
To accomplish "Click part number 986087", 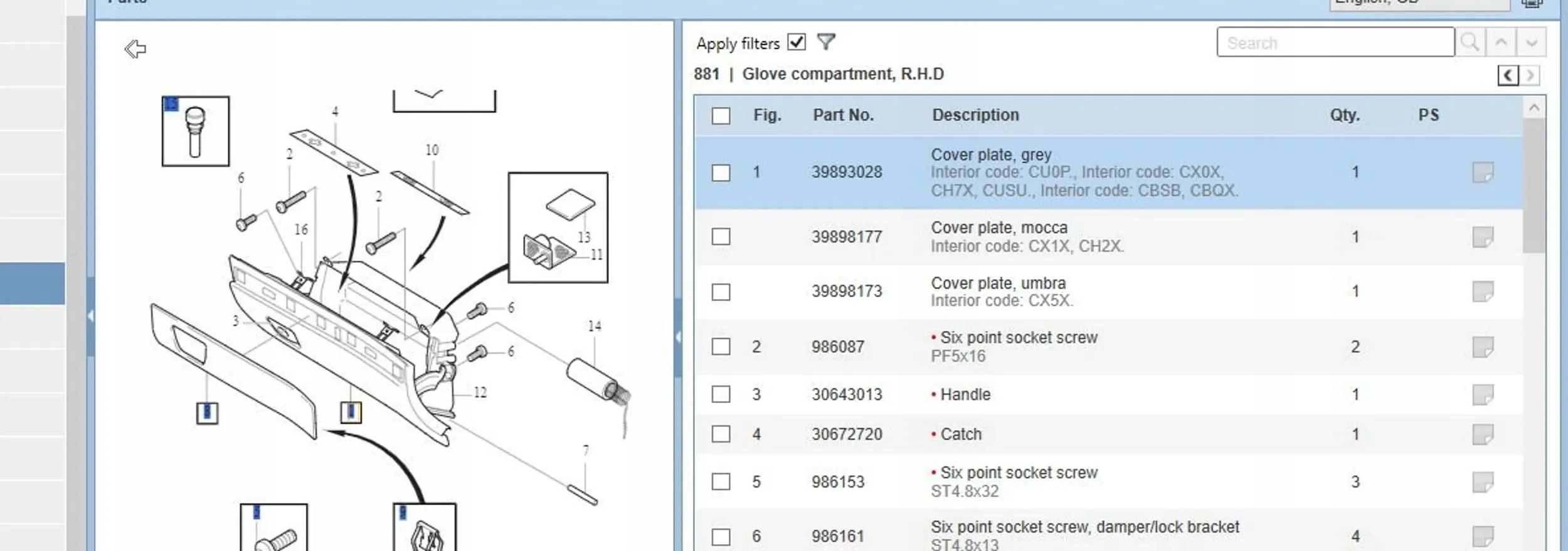I will click(x=838, y=347).
